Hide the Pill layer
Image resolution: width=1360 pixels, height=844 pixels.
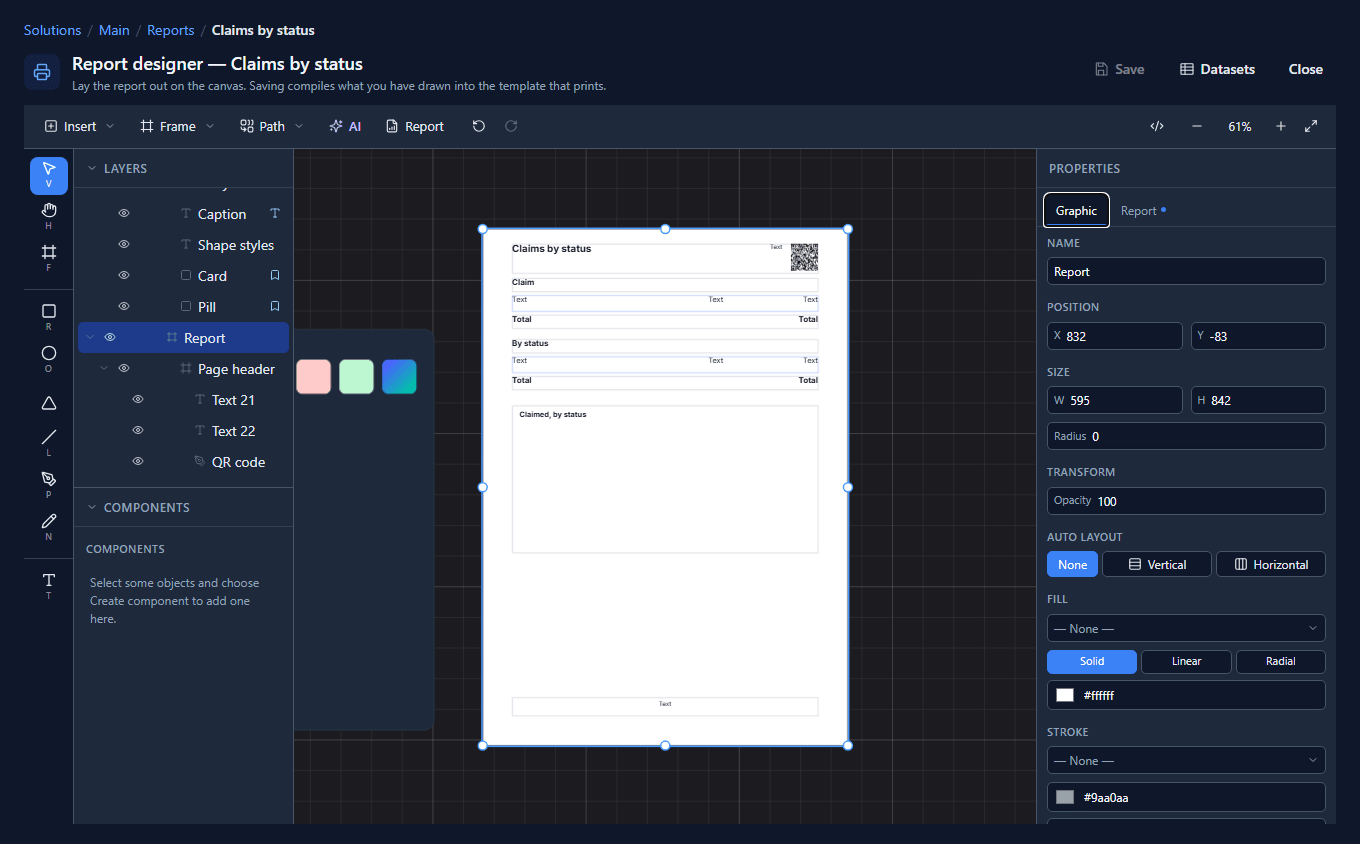pos(124,307)
